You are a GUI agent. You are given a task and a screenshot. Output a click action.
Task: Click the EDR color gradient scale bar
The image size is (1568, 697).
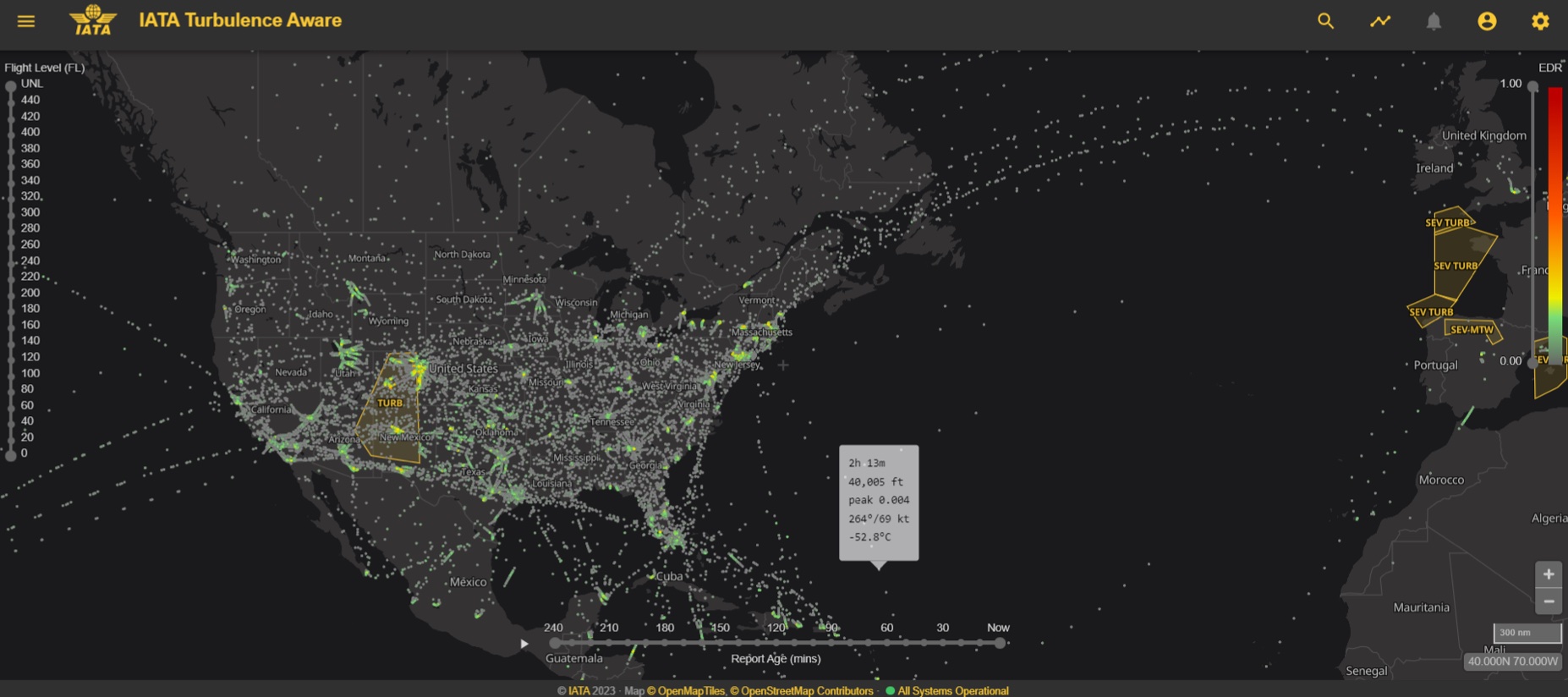(x=1554, y=225)
